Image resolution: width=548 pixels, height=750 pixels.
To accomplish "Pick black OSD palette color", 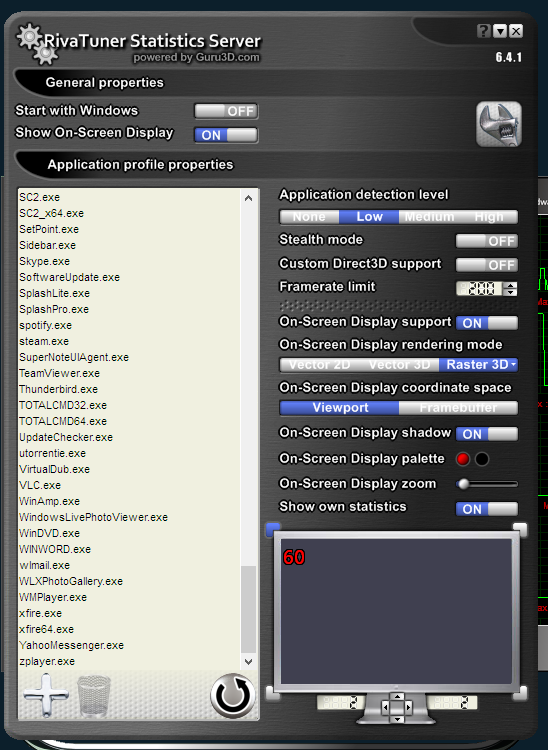I will [482, 459].
